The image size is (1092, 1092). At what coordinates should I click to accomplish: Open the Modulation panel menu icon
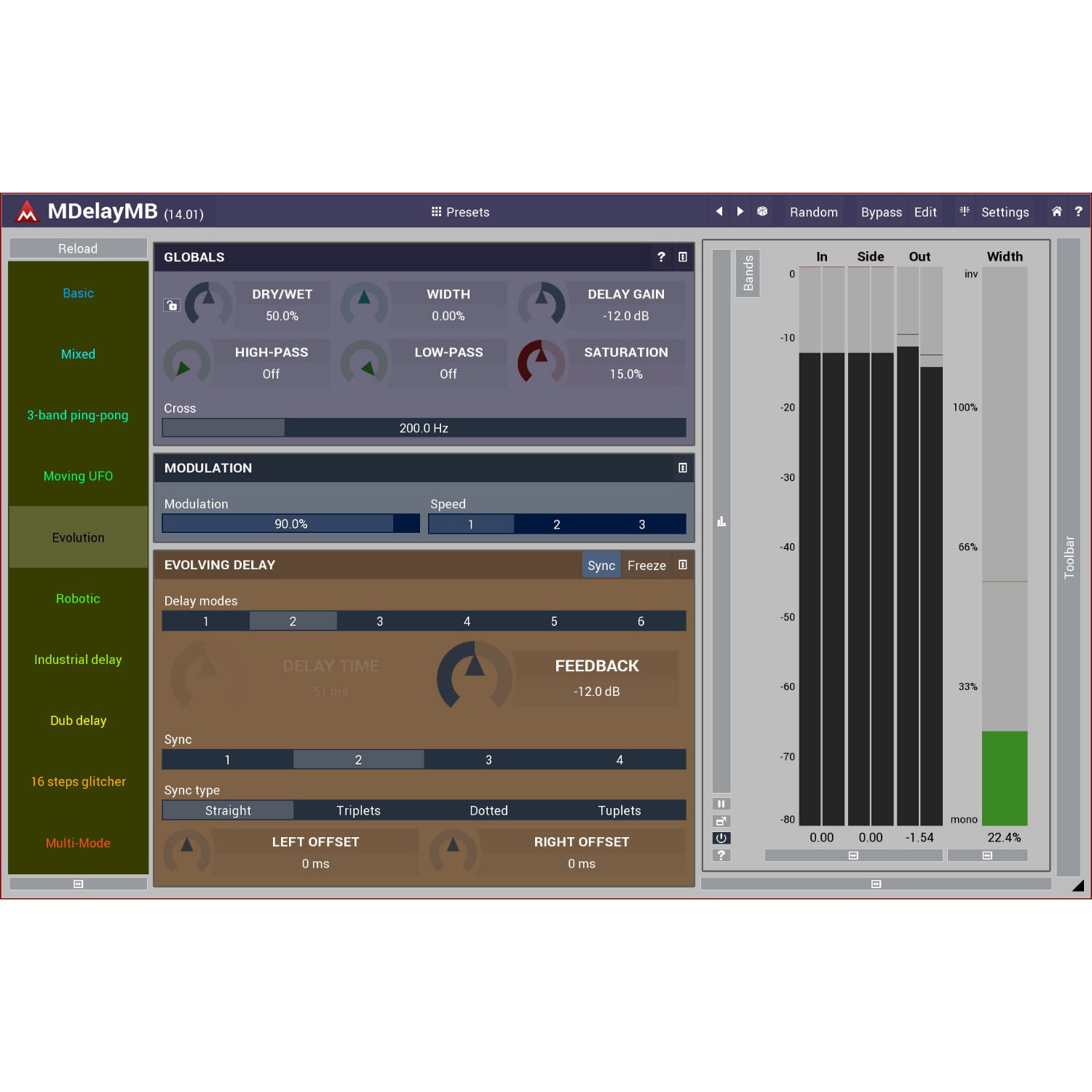point(682,468)
